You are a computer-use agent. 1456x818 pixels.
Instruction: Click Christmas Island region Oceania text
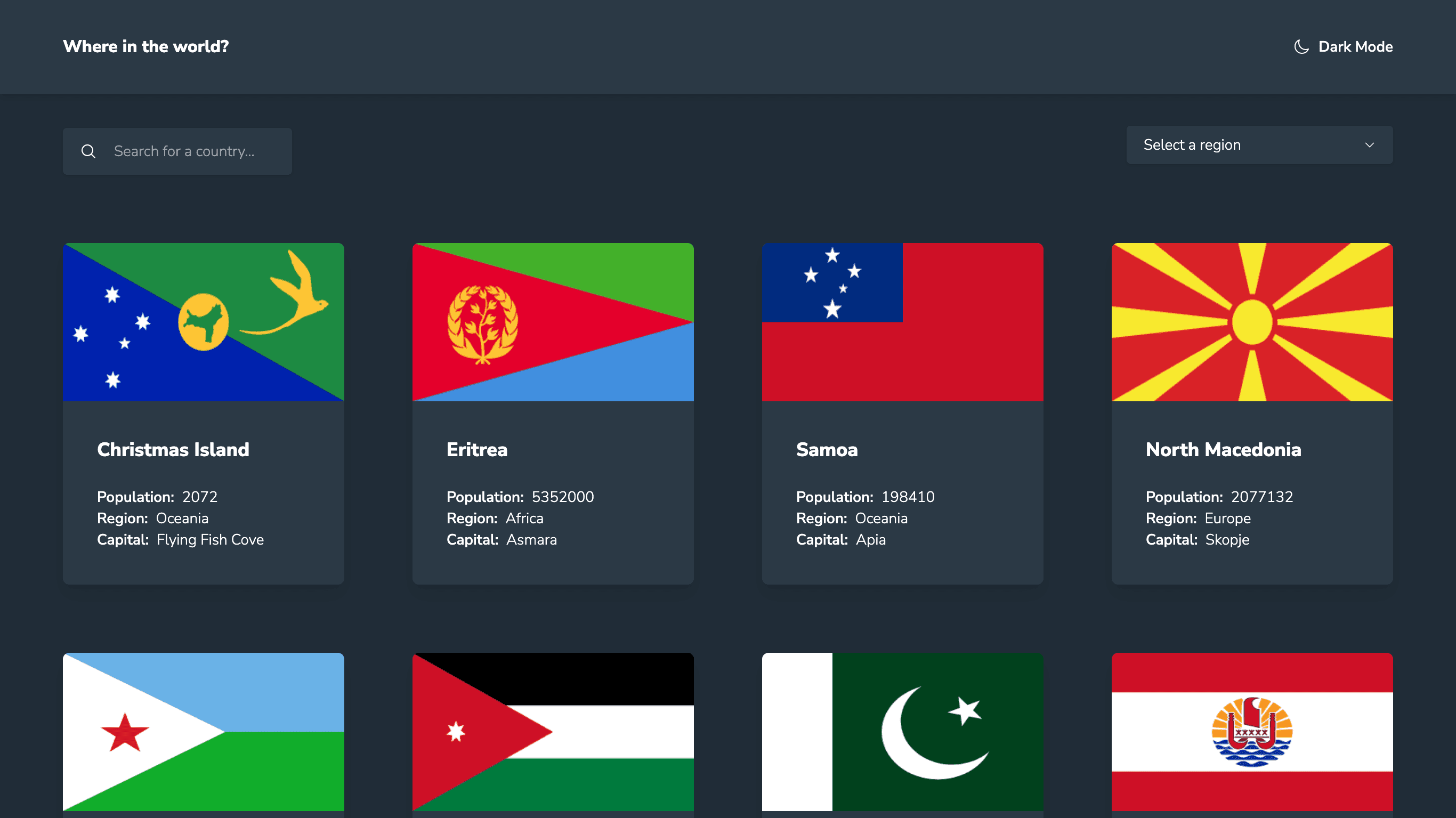click(x=182, y=518)
